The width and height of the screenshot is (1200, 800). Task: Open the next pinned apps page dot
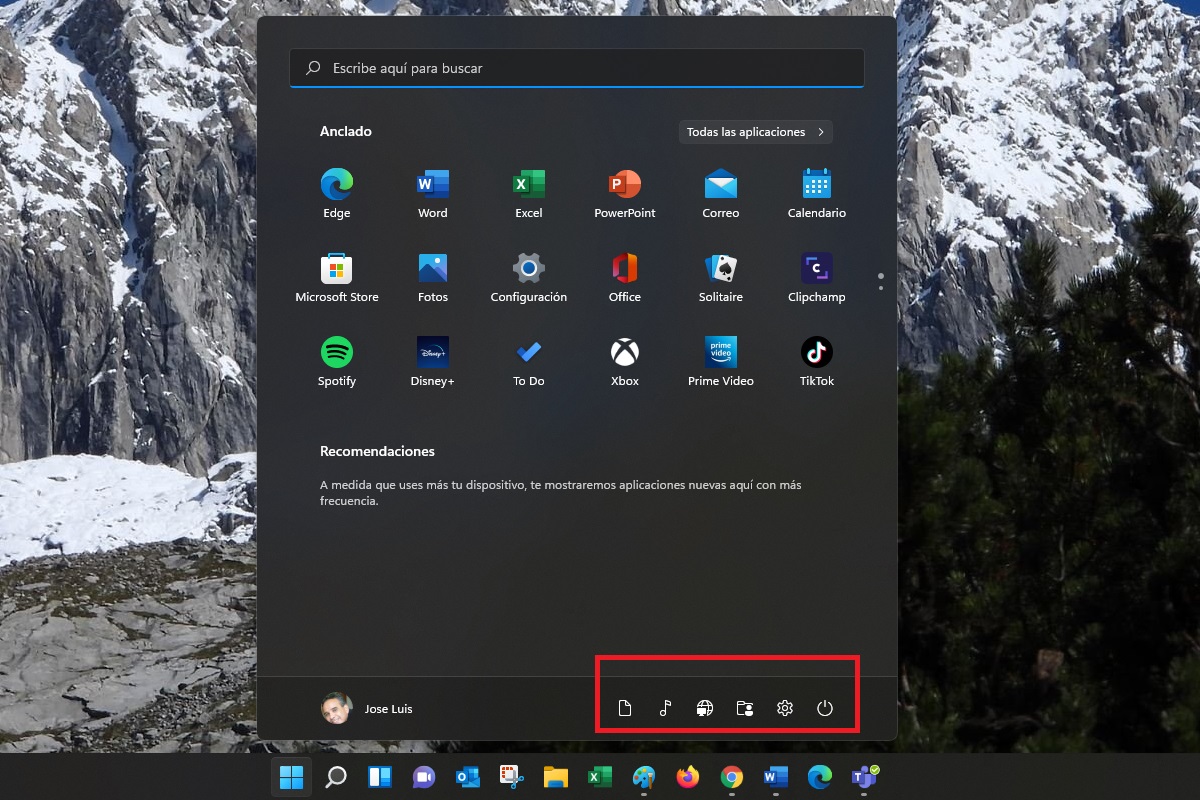click(881, 290)
